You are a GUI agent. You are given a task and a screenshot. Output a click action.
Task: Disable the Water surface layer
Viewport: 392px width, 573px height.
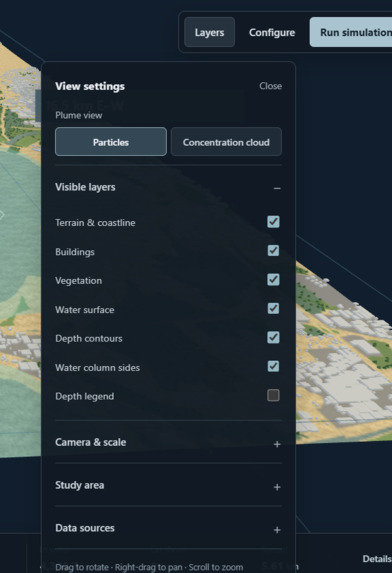tap(273, 308)
